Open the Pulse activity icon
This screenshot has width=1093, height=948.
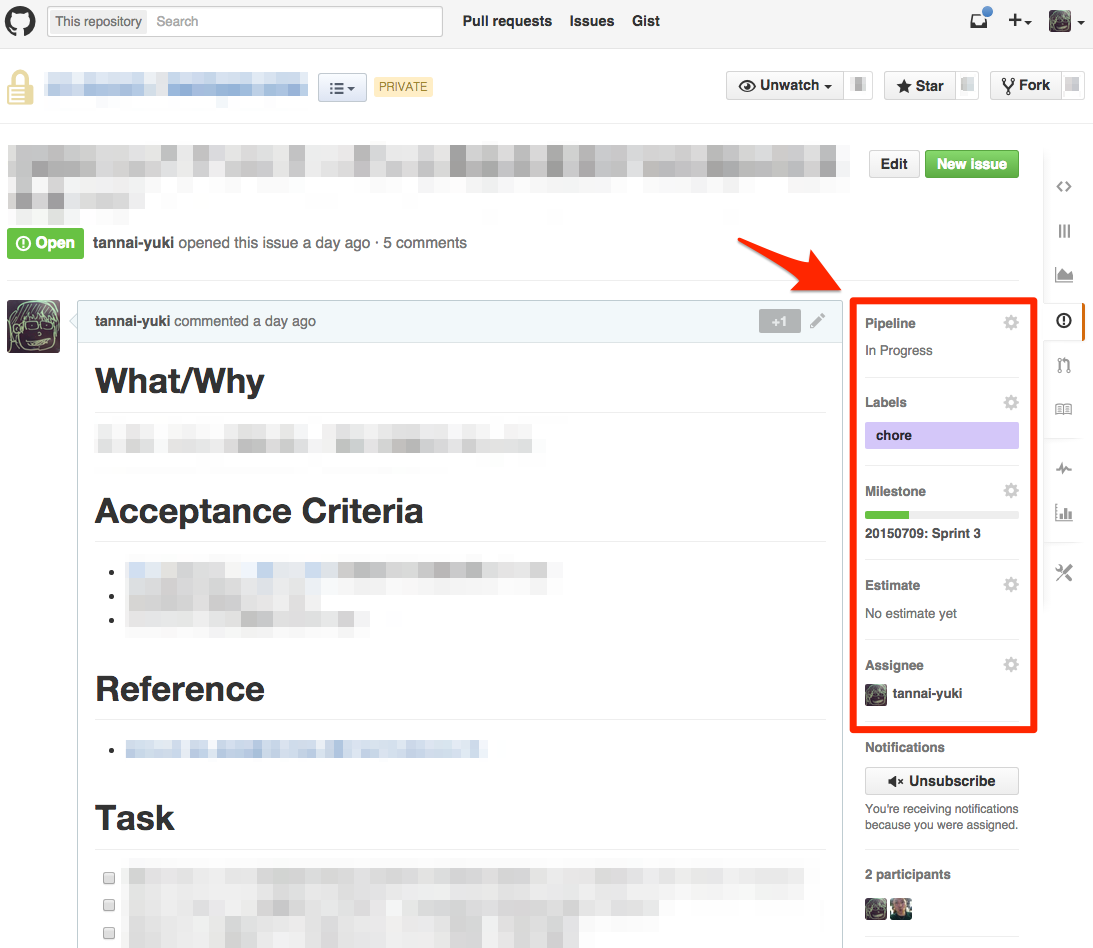tap(1063, 468)
